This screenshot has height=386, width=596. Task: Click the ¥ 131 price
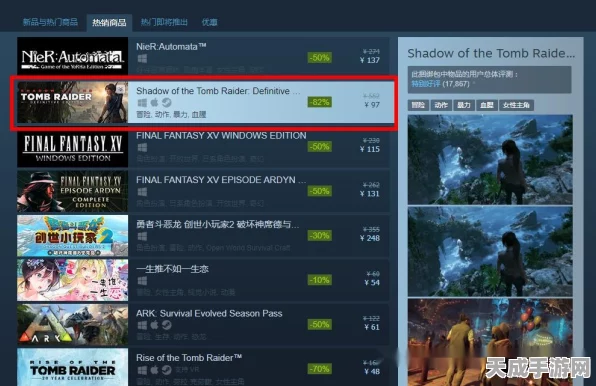370,193
